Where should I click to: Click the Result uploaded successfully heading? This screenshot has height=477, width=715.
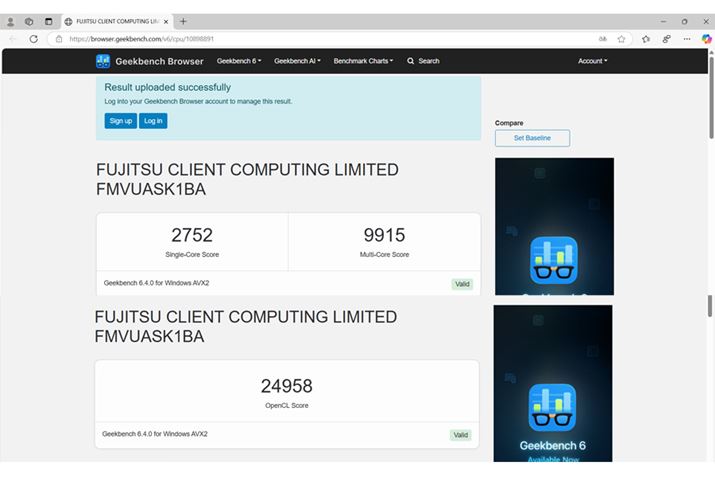(x=167, y=87)
